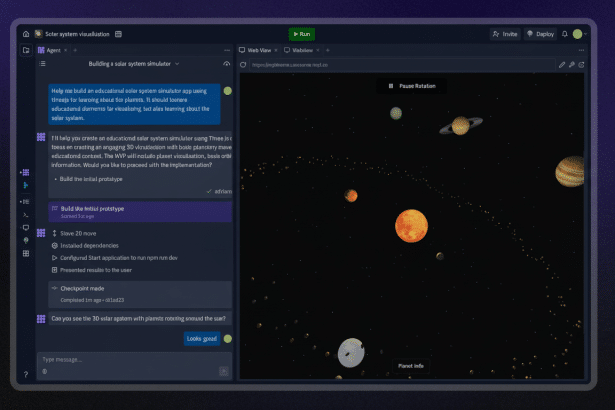Open the list panel icon in sidebar
Viewport: 615px width, 410px height.
(x=25, y=202)
